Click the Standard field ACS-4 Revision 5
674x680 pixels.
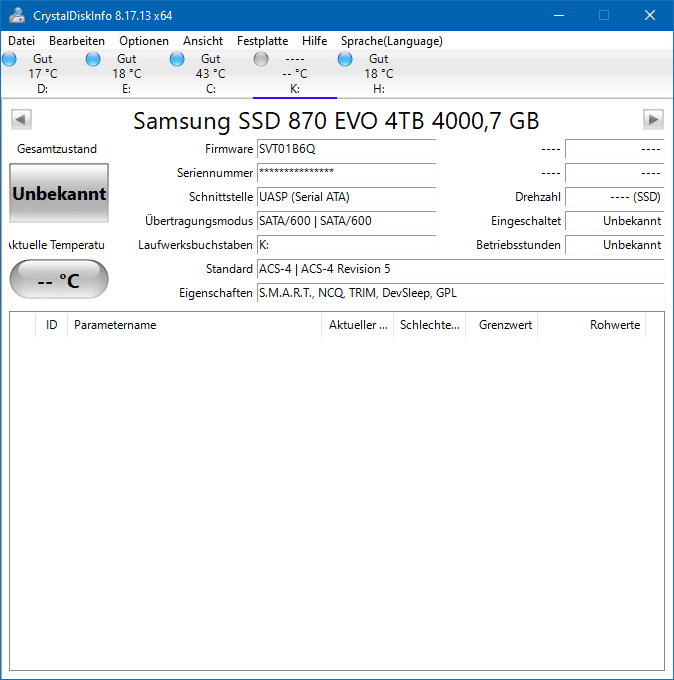click(461, 269)
